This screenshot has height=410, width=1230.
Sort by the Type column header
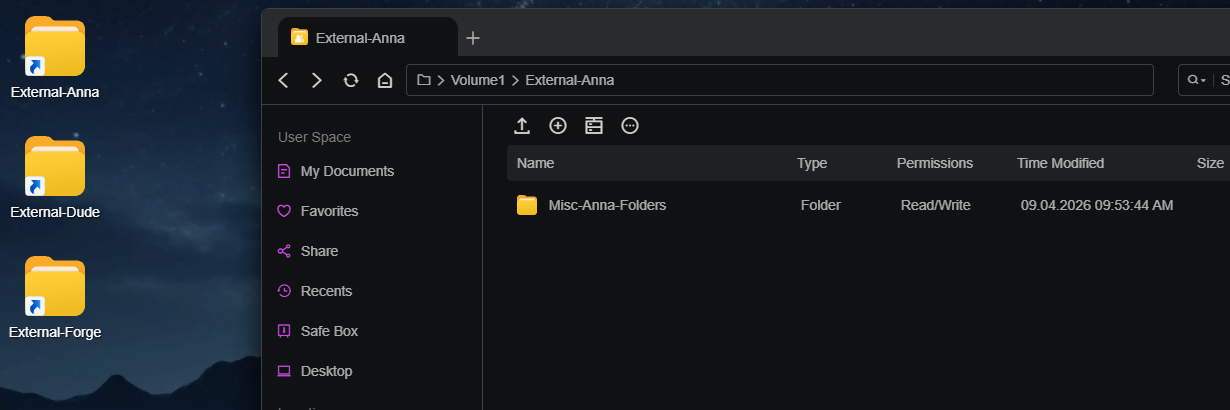point(812,163)
